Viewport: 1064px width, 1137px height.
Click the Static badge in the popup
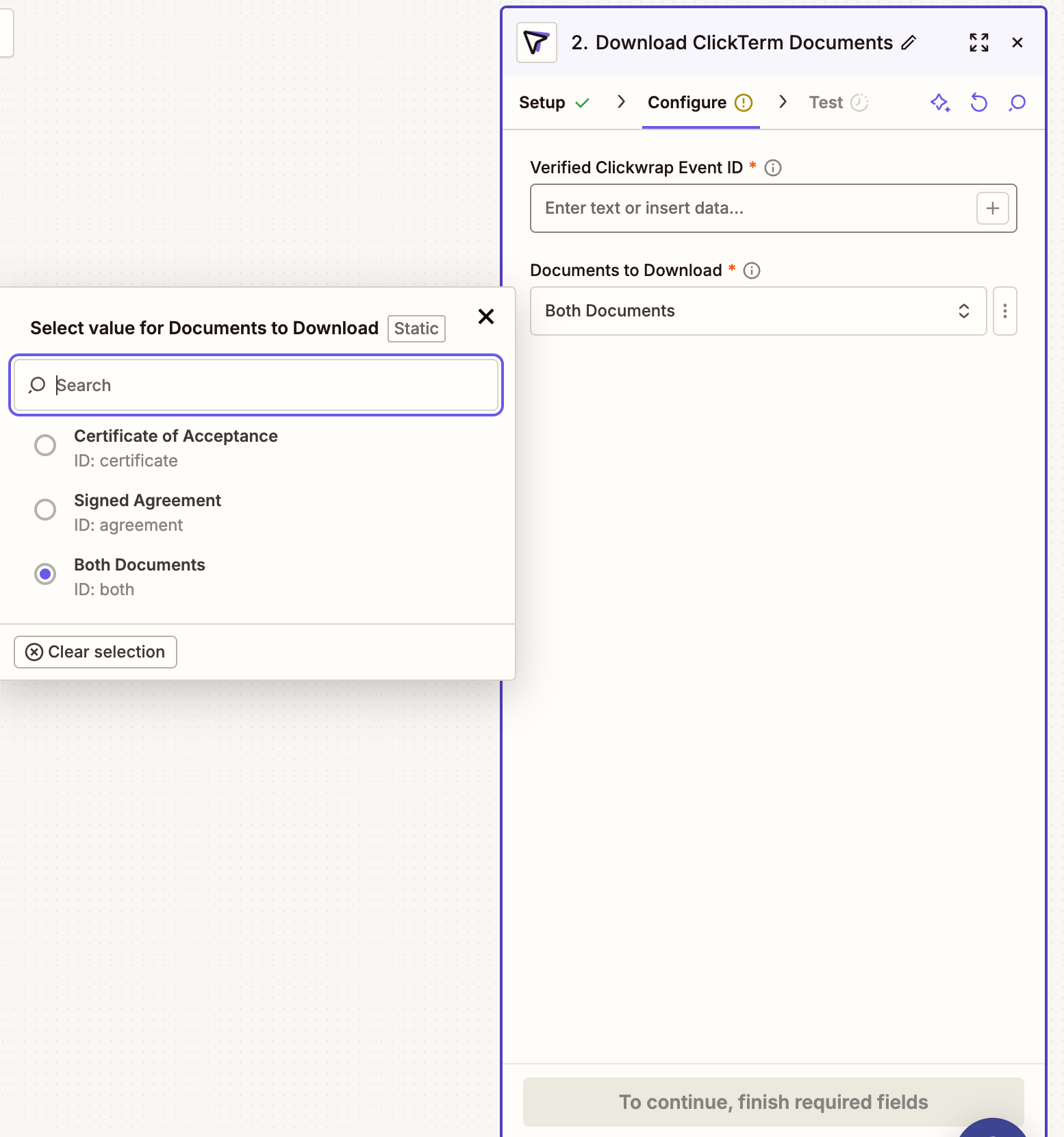[x=416, y=329]
